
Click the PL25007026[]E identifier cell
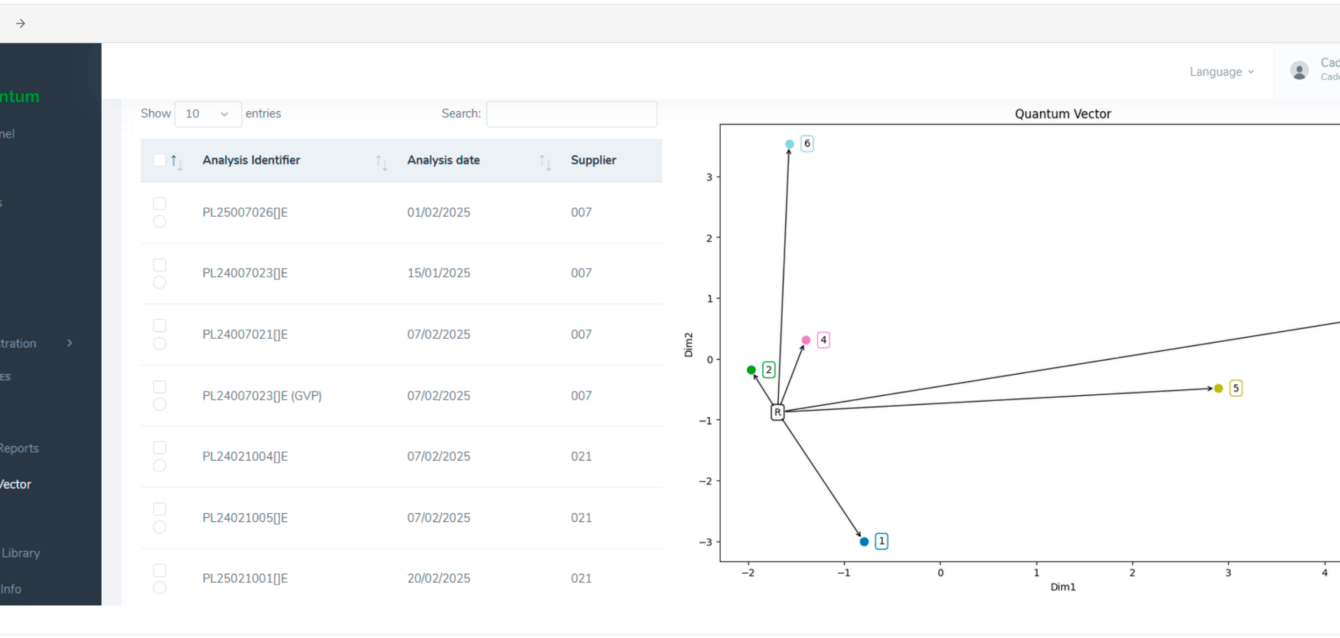click(245, 212)
